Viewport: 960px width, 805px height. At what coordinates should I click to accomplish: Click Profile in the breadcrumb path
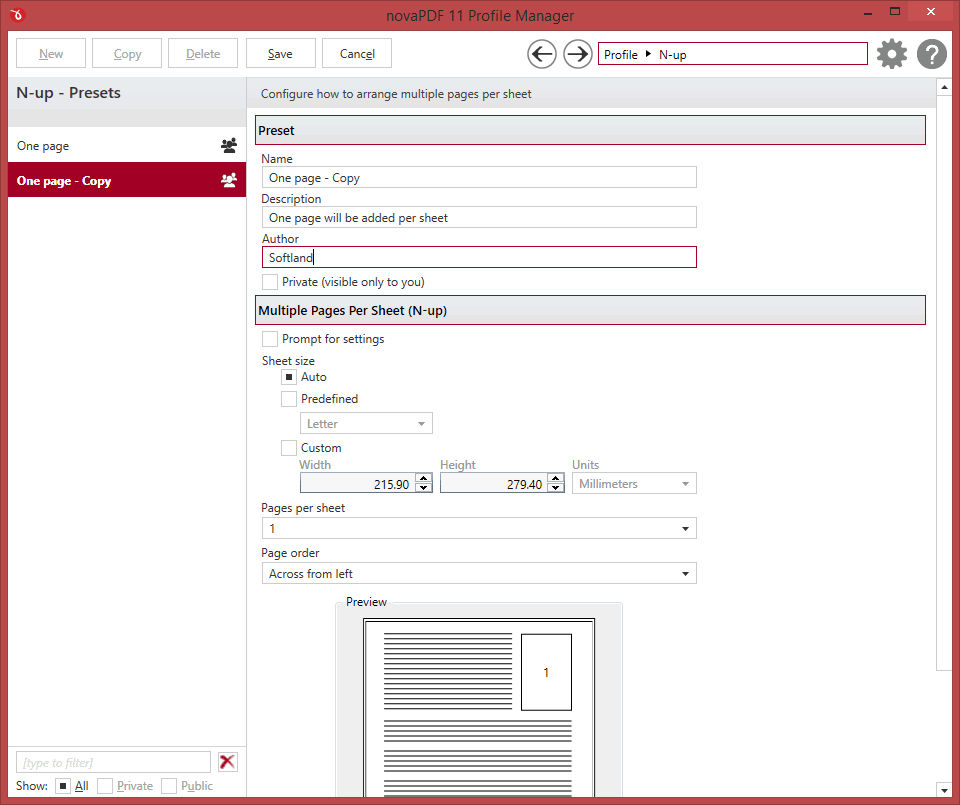(x=621, y=54)
